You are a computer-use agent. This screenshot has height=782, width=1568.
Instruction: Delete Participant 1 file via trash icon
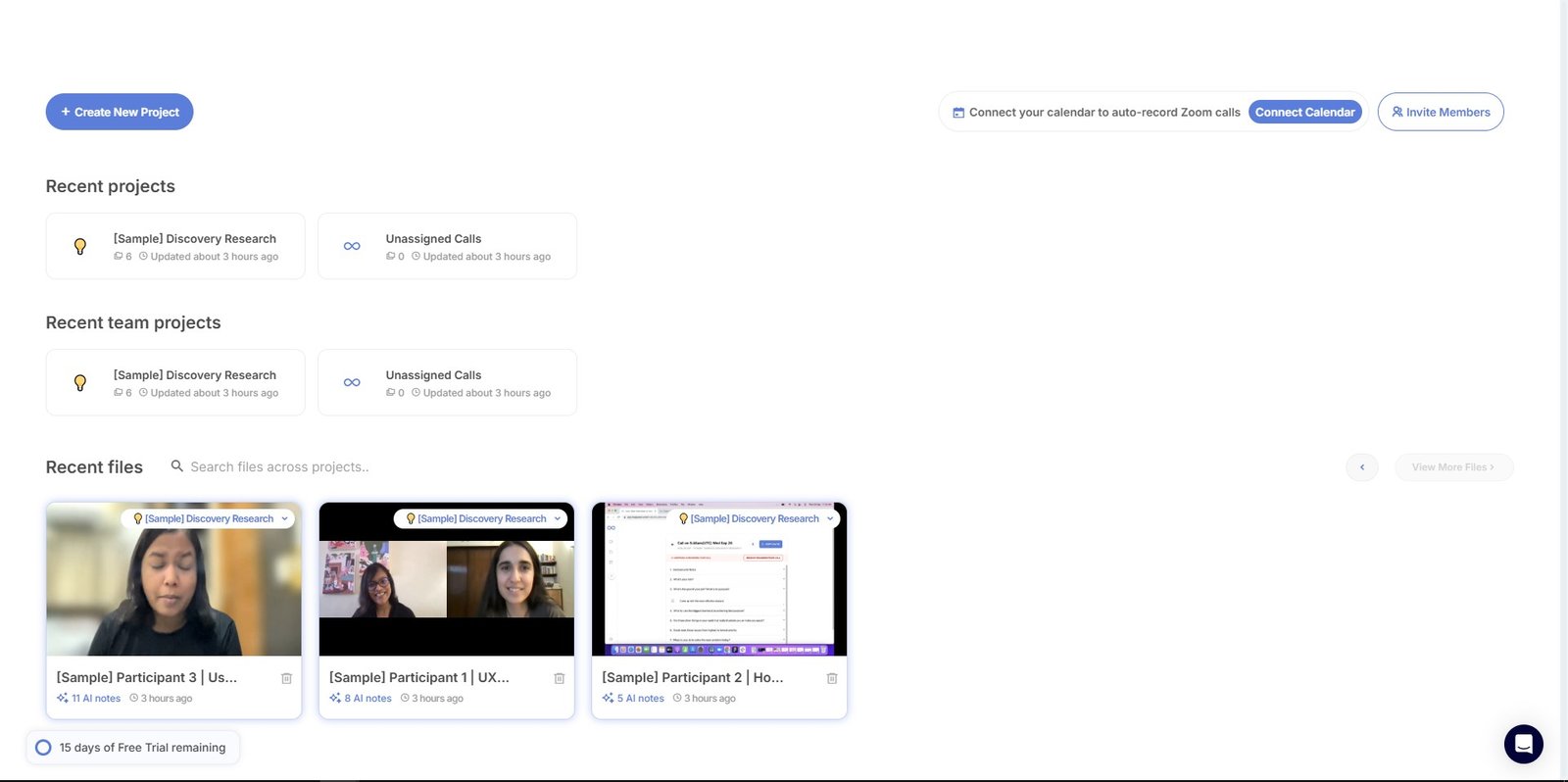[x=559, y=678]
